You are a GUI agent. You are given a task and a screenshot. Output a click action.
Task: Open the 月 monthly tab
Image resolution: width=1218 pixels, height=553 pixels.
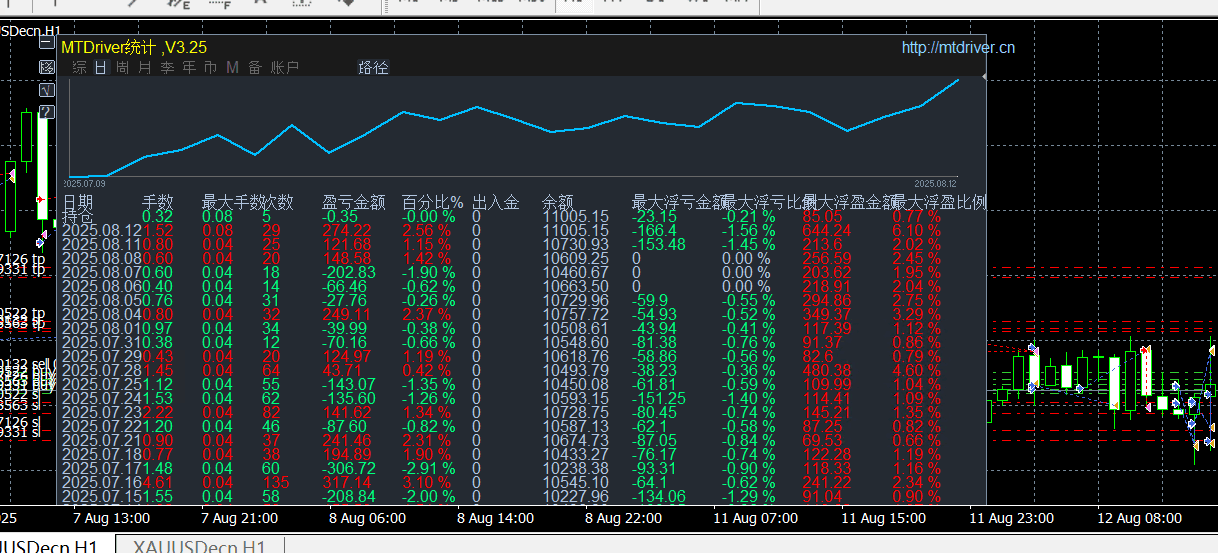pos(144,68)
